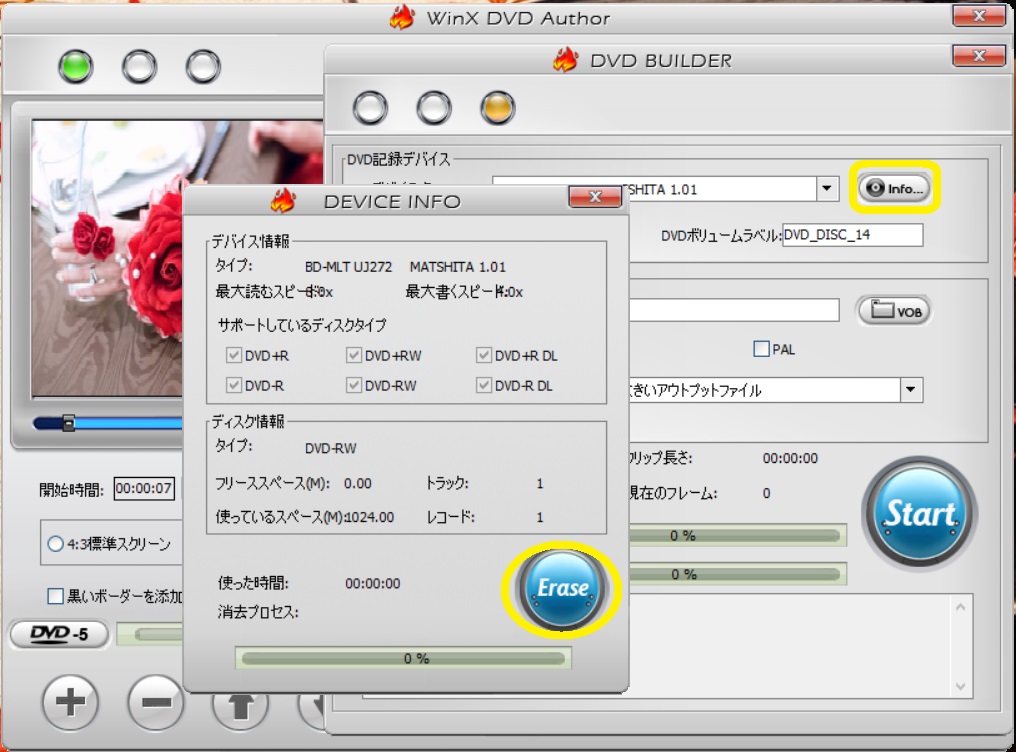
Task: Enable the PAL checkbox
Action: (761, 349)
